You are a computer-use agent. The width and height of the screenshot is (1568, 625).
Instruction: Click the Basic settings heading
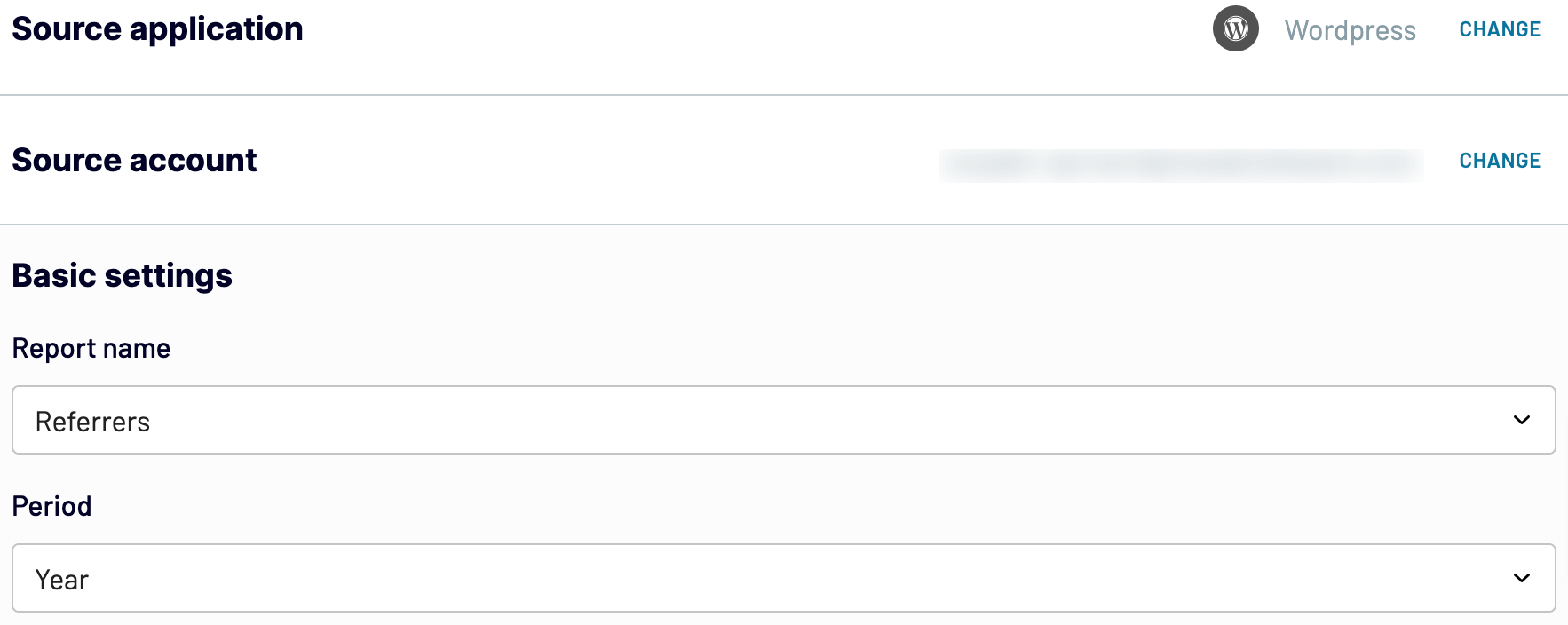(x=122, y=276)
